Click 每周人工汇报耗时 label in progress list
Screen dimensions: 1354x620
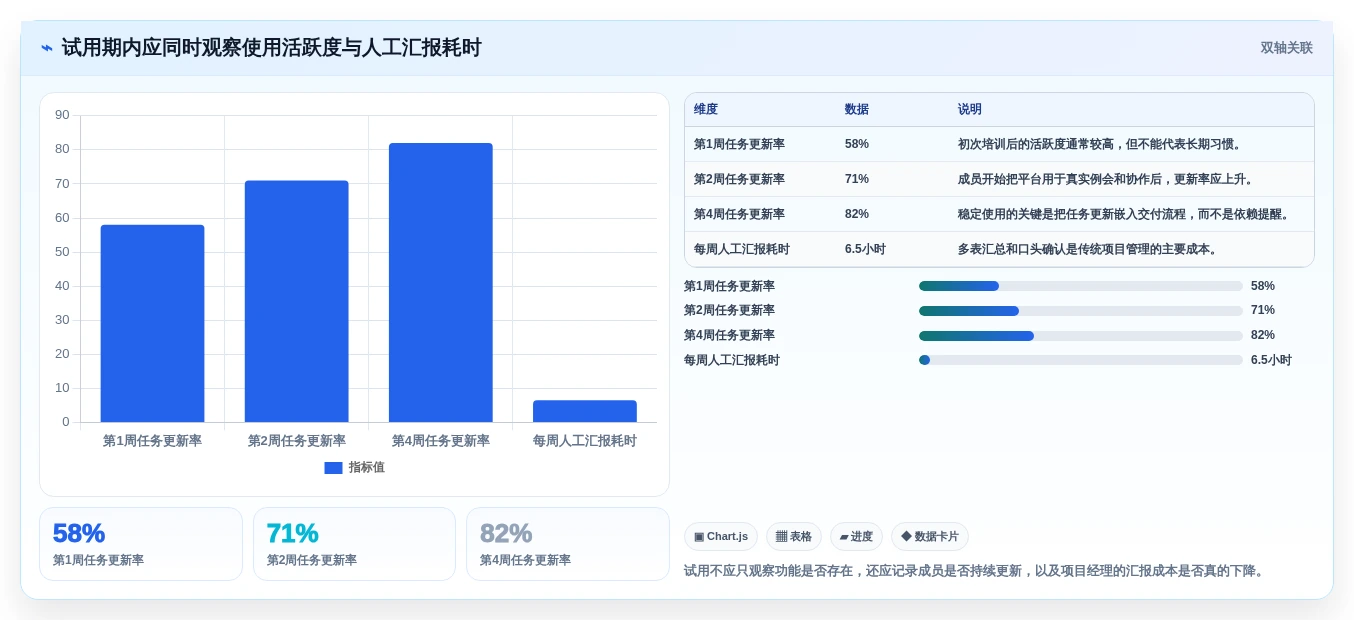click(732, 360)
